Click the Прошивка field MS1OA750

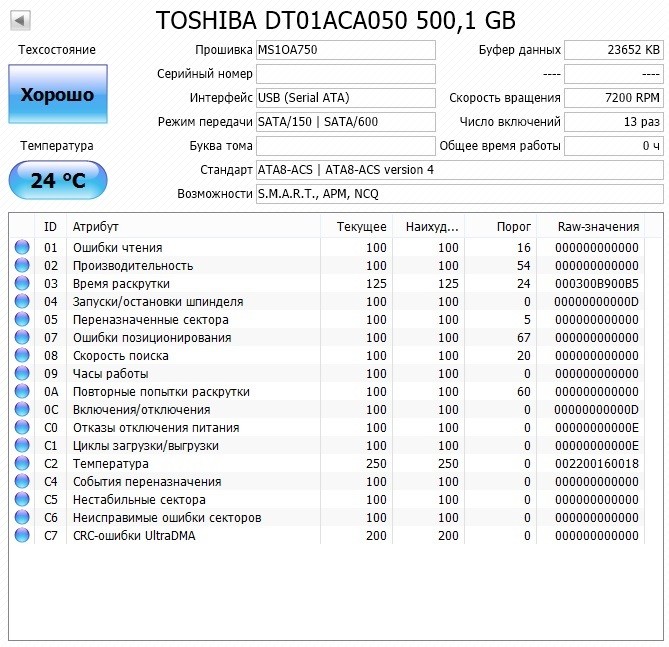[346, 50]
